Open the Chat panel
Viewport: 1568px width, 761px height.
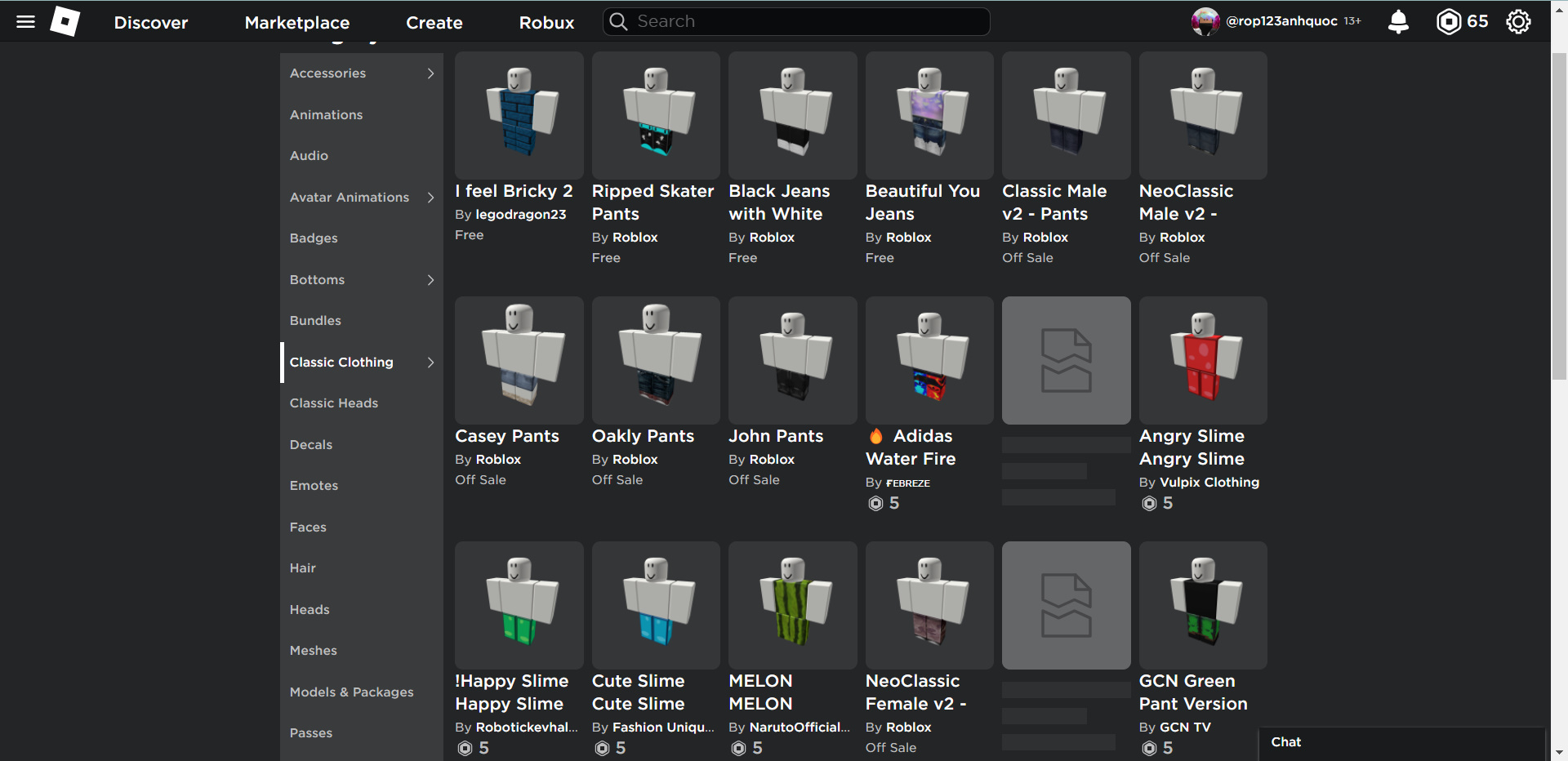1401,743
